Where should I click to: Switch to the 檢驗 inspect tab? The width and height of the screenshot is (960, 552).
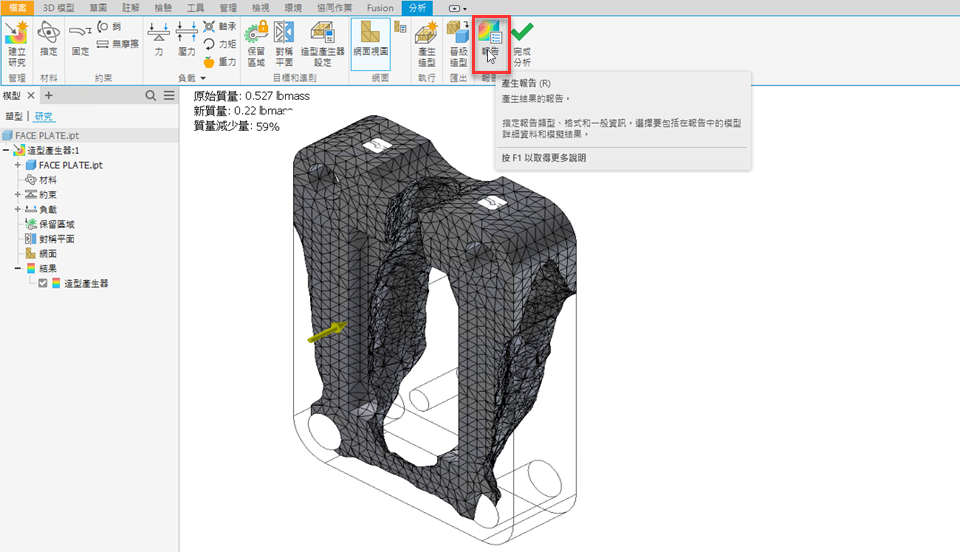(x=163, y=8)
